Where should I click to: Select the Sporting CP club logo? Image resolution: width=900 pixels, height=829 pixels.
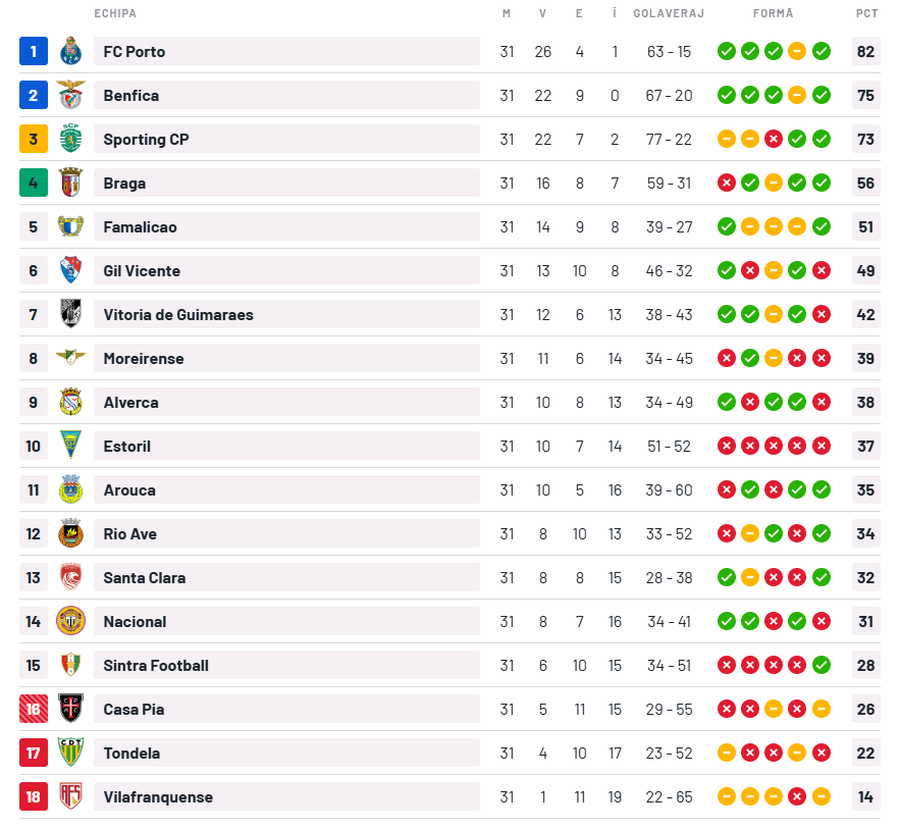(x=70, y=139)
